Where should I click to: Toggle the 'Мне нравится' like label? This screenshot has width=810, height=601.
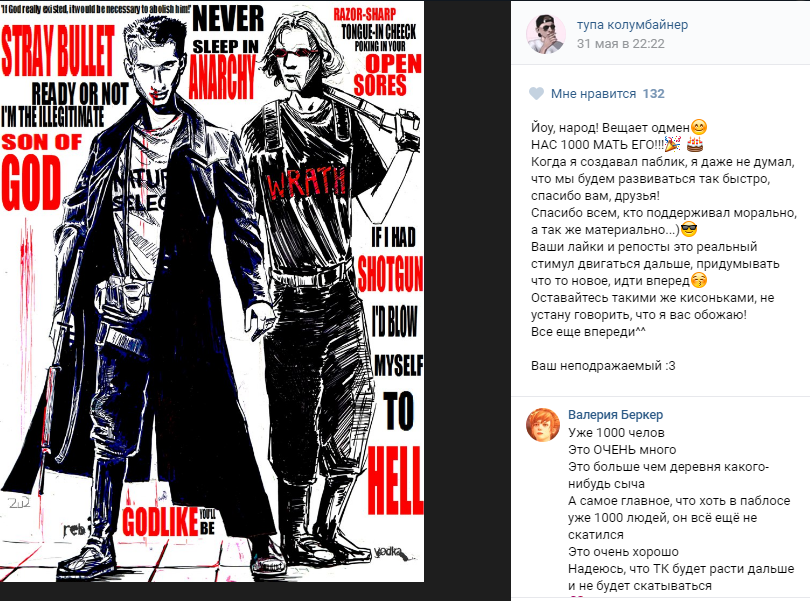(x=593, y=94)
